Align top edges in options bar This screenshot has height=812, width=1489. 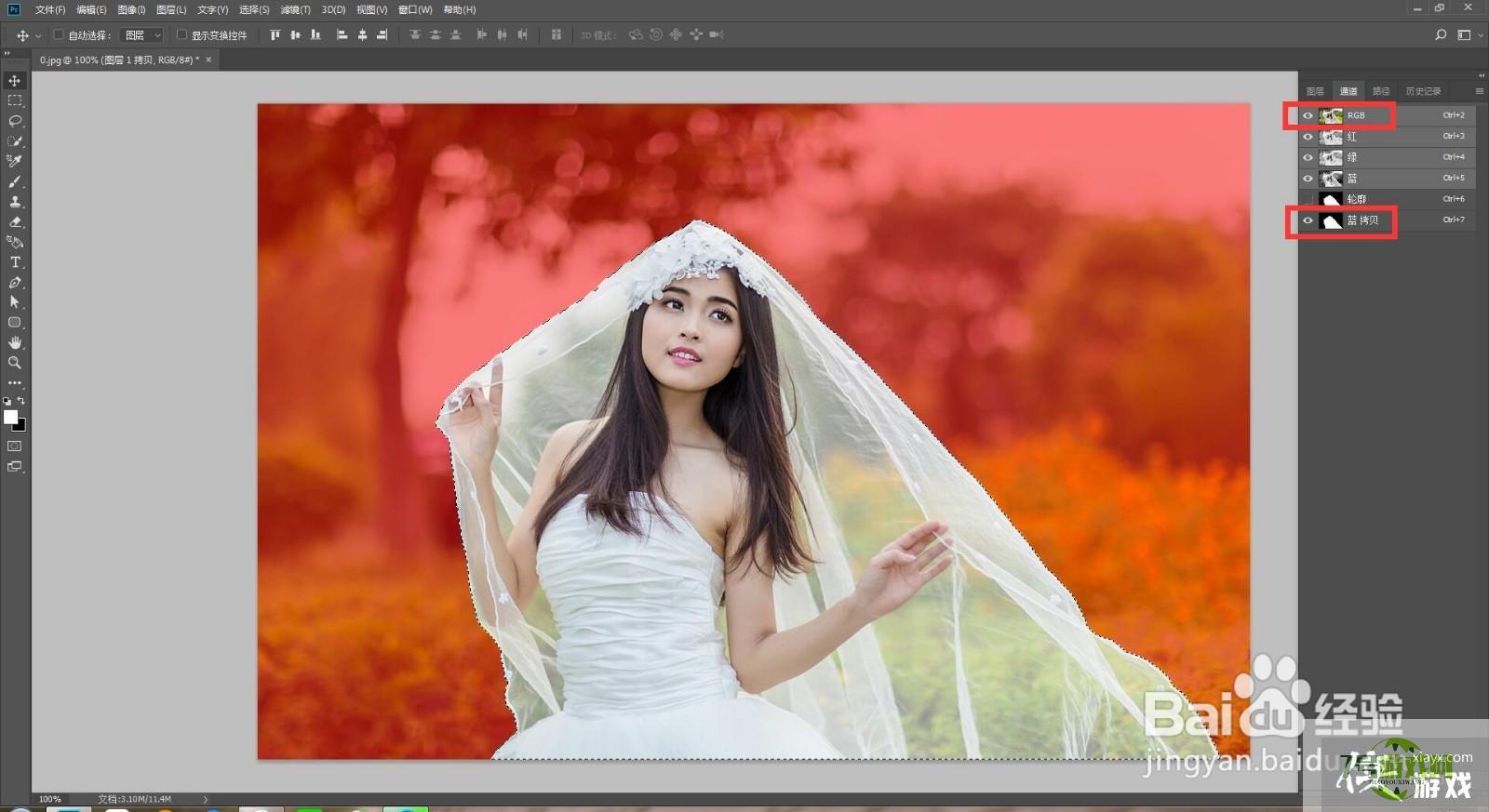[x=275, y=35]
